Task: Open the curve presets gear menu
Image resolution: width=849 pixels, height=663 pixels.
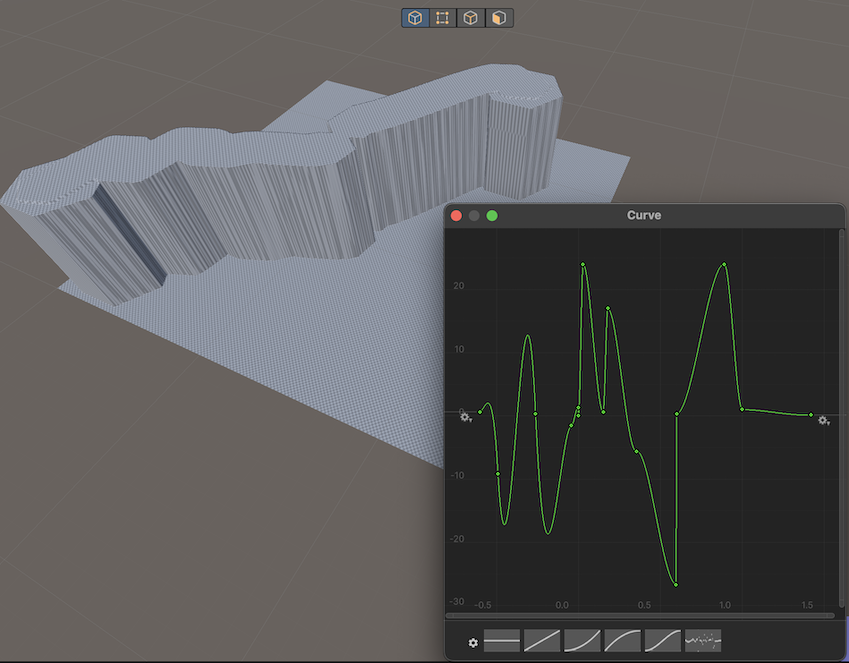Action: (x=473, y=642)
